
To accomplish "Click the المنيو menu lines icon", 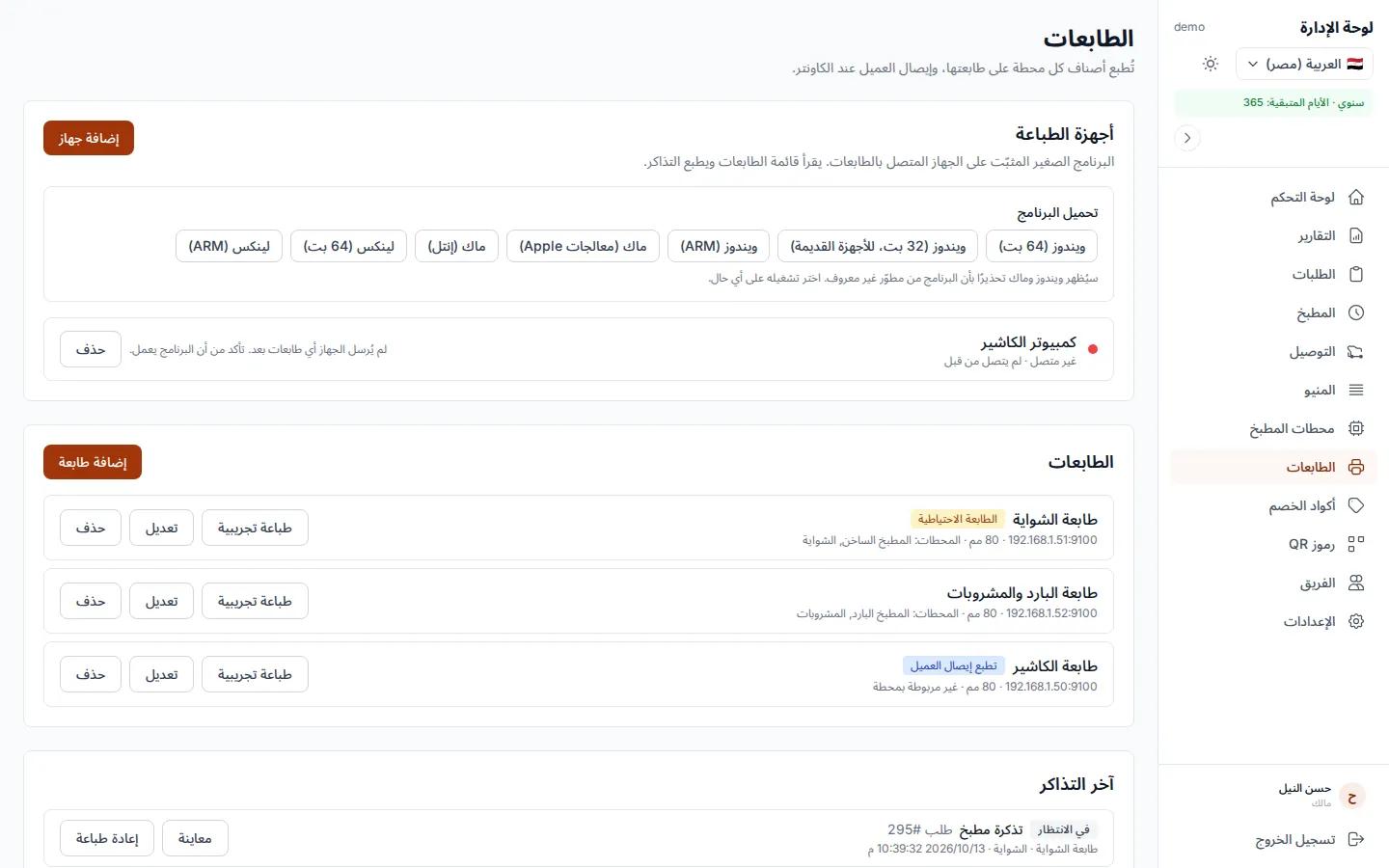I will point(1356,390).
